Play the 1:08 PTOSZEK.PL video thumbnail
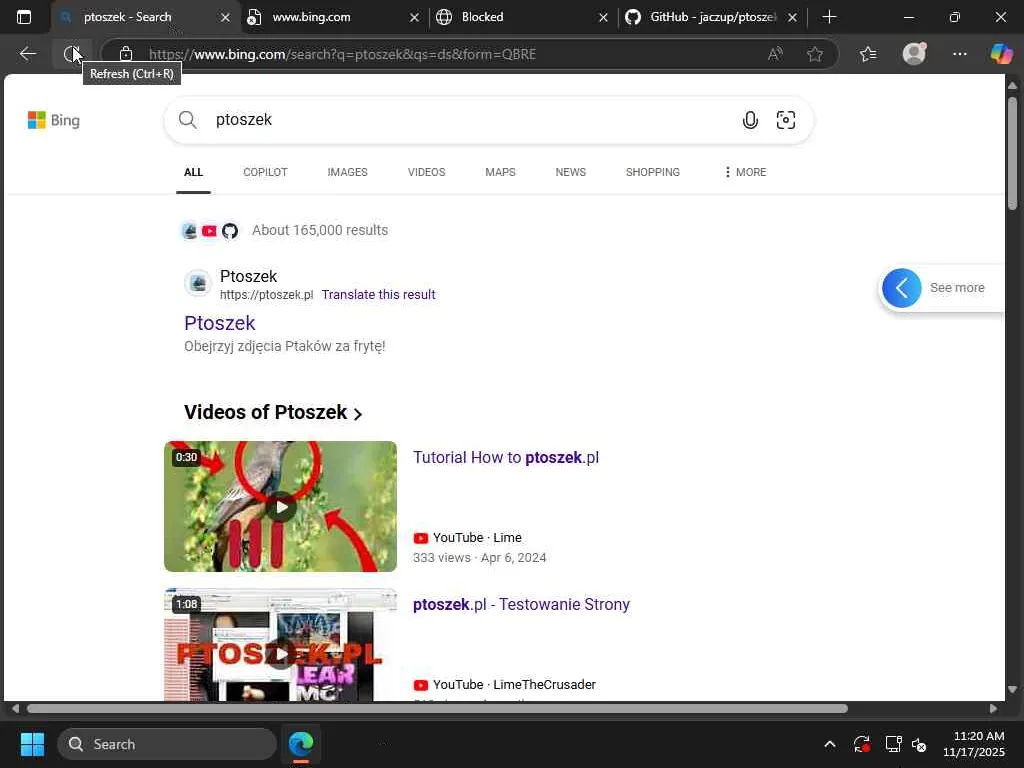This screenshot has height=768, width=1024. pos(280,645)
